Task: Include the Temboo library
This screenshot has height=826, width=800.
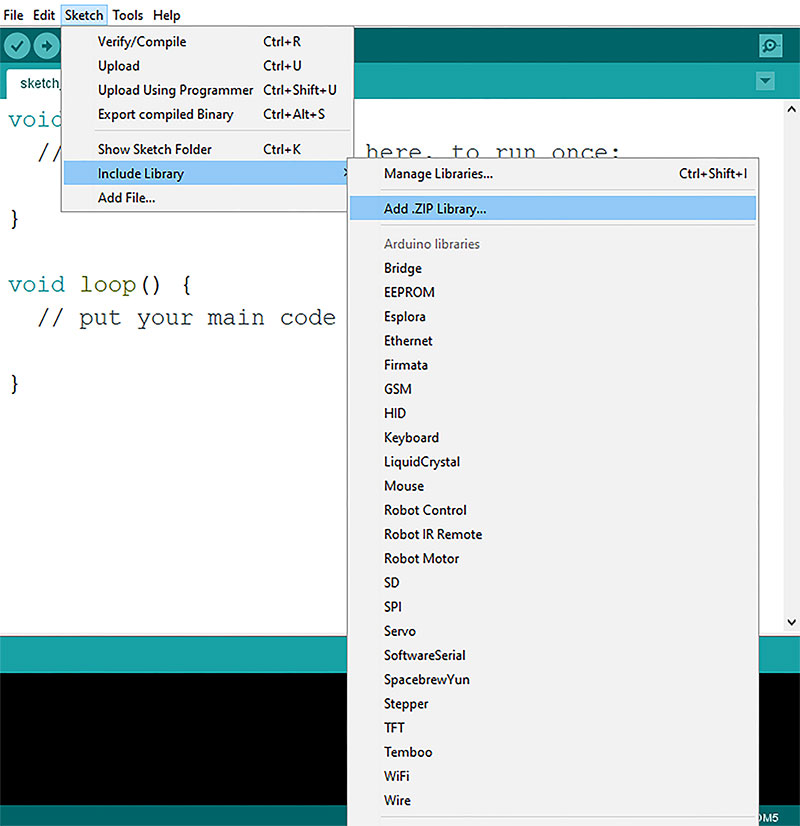Action: (553, 752)
